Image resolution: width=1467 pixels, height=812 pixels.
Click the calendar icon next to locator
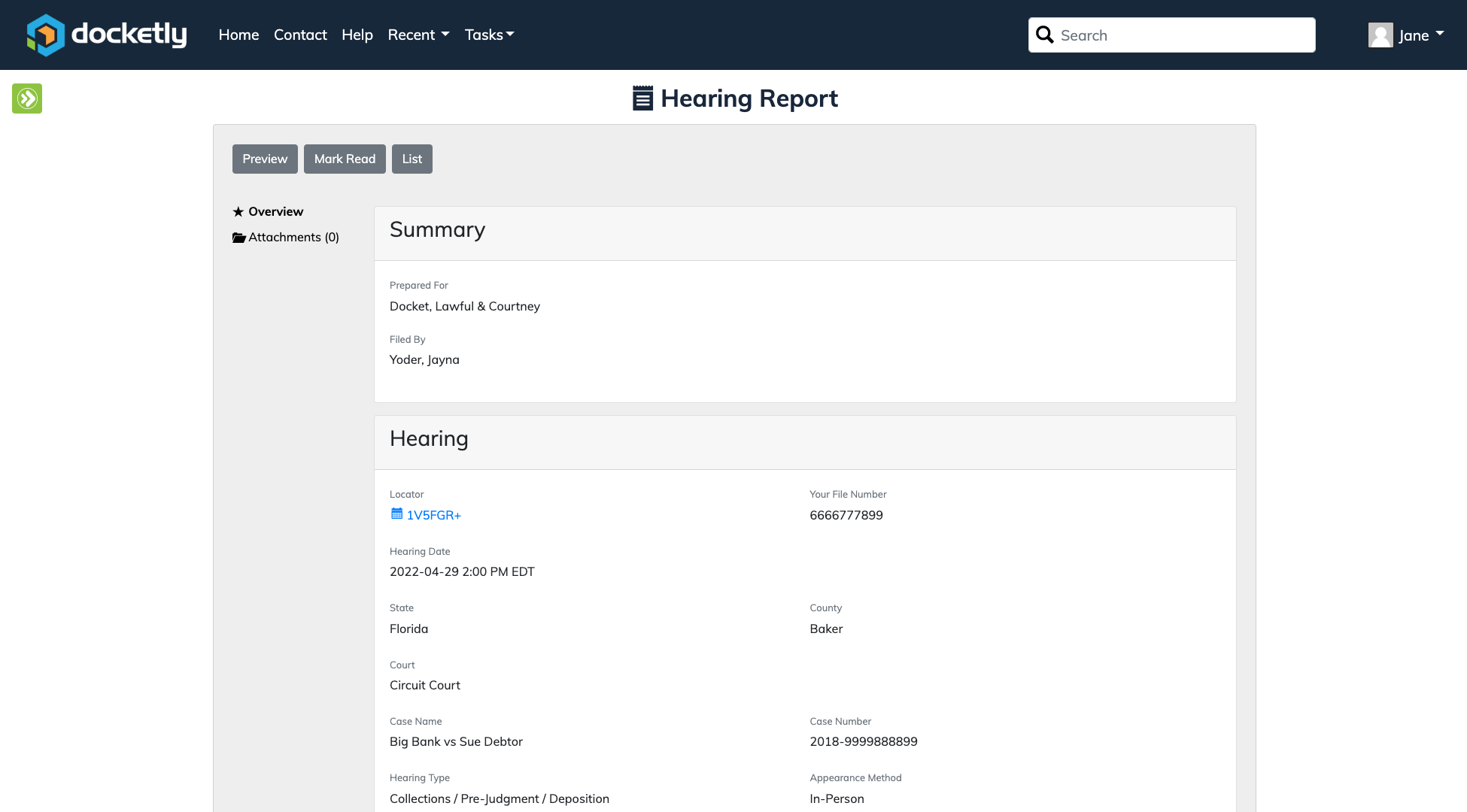[x=396, y=514]
